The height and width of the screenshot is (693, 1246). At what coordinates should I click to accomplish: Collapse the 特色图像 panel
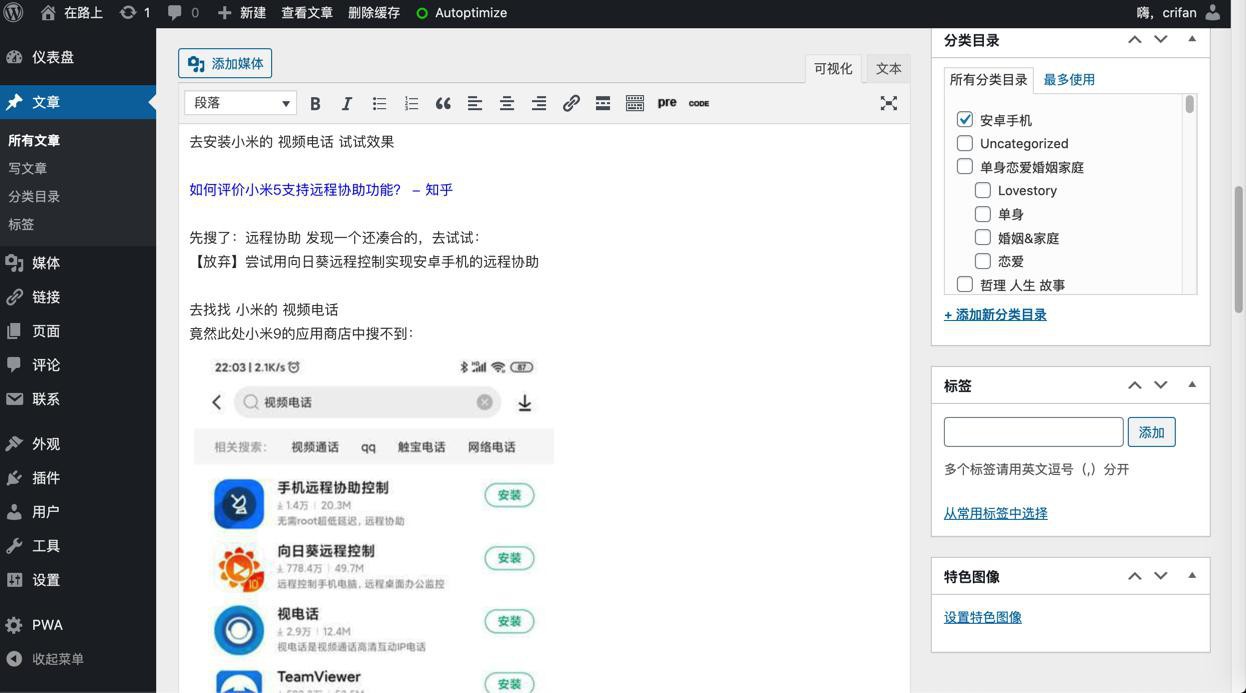pyautogui.click(x=1192, y=575)
